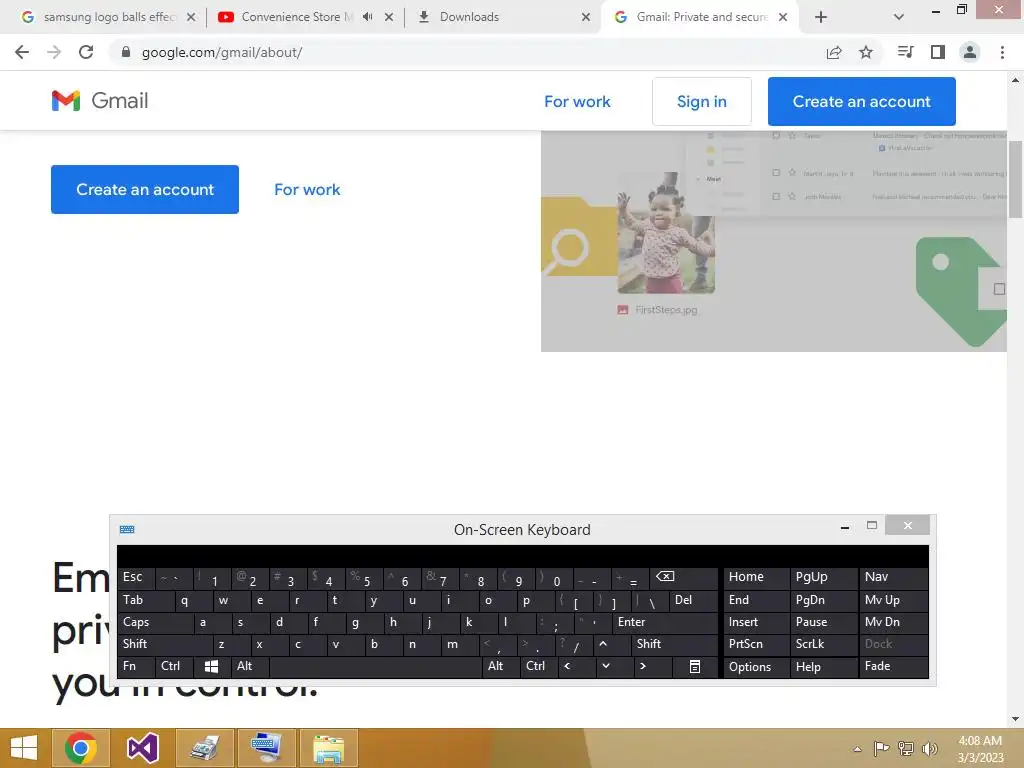This screenshot has height=768, width=1024.
Task: Click the Windows logo key on keyboard
Action: (x=212, y=667)
